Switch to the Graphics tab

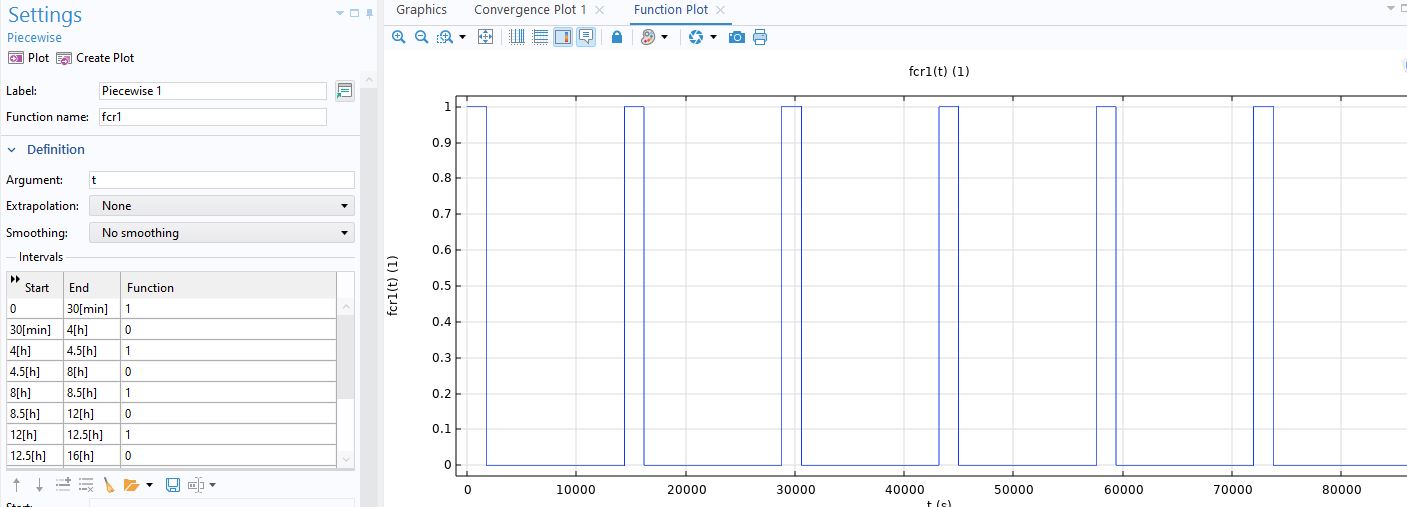coord(421,10)
